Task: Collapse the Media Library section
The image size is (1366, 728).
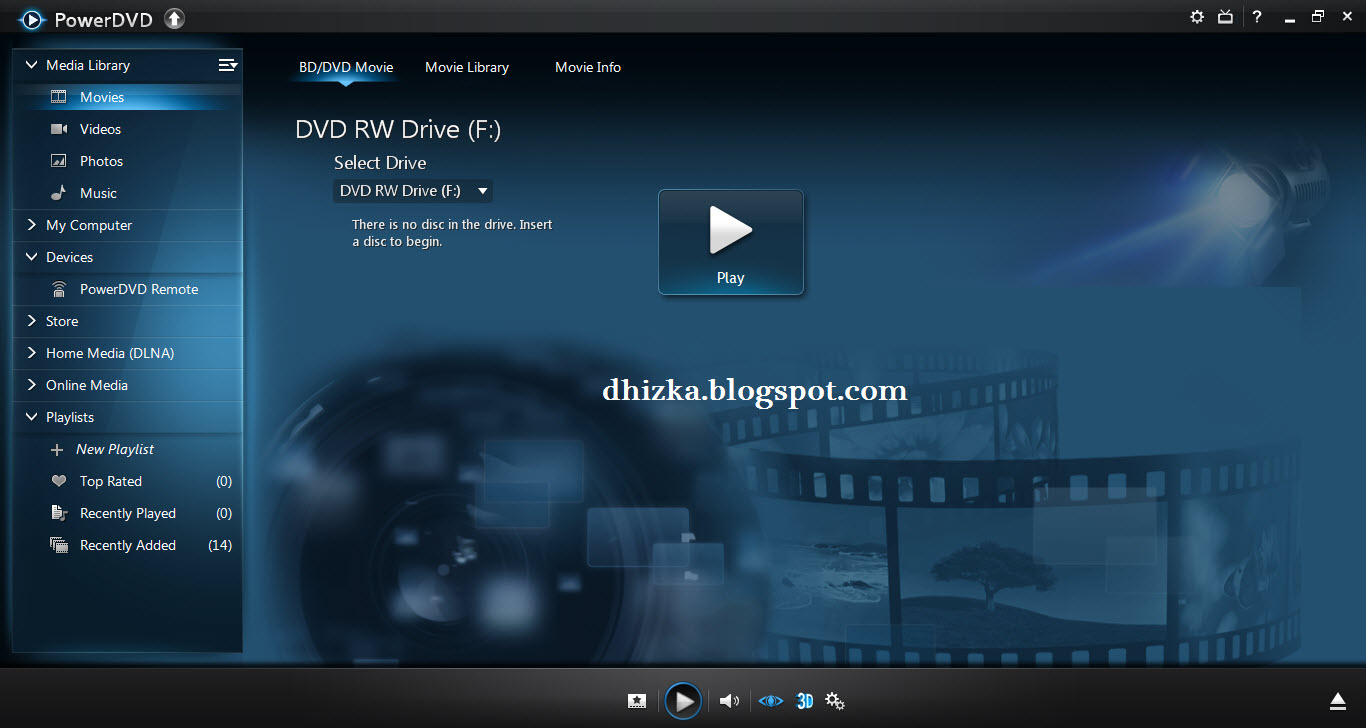Action: (31, 65)
